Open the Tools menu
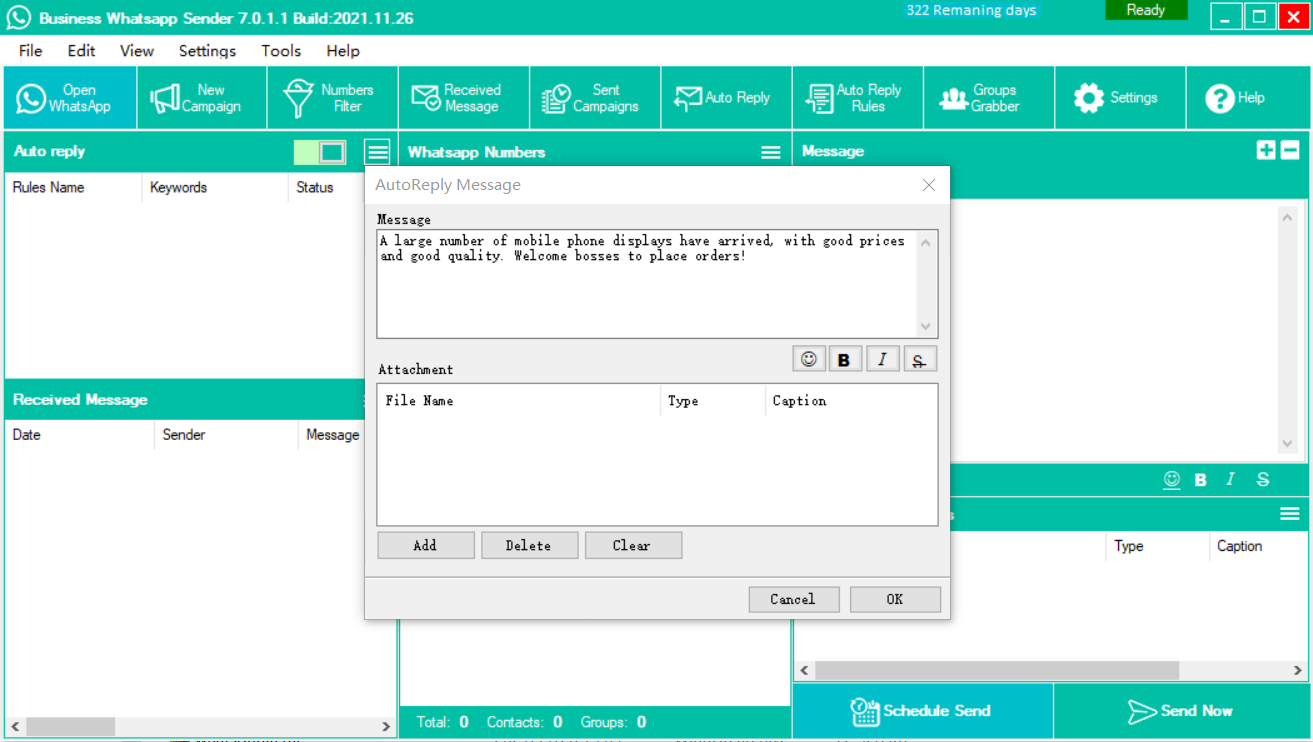This screenshot has width=1313, height=742. coord(281,51)
